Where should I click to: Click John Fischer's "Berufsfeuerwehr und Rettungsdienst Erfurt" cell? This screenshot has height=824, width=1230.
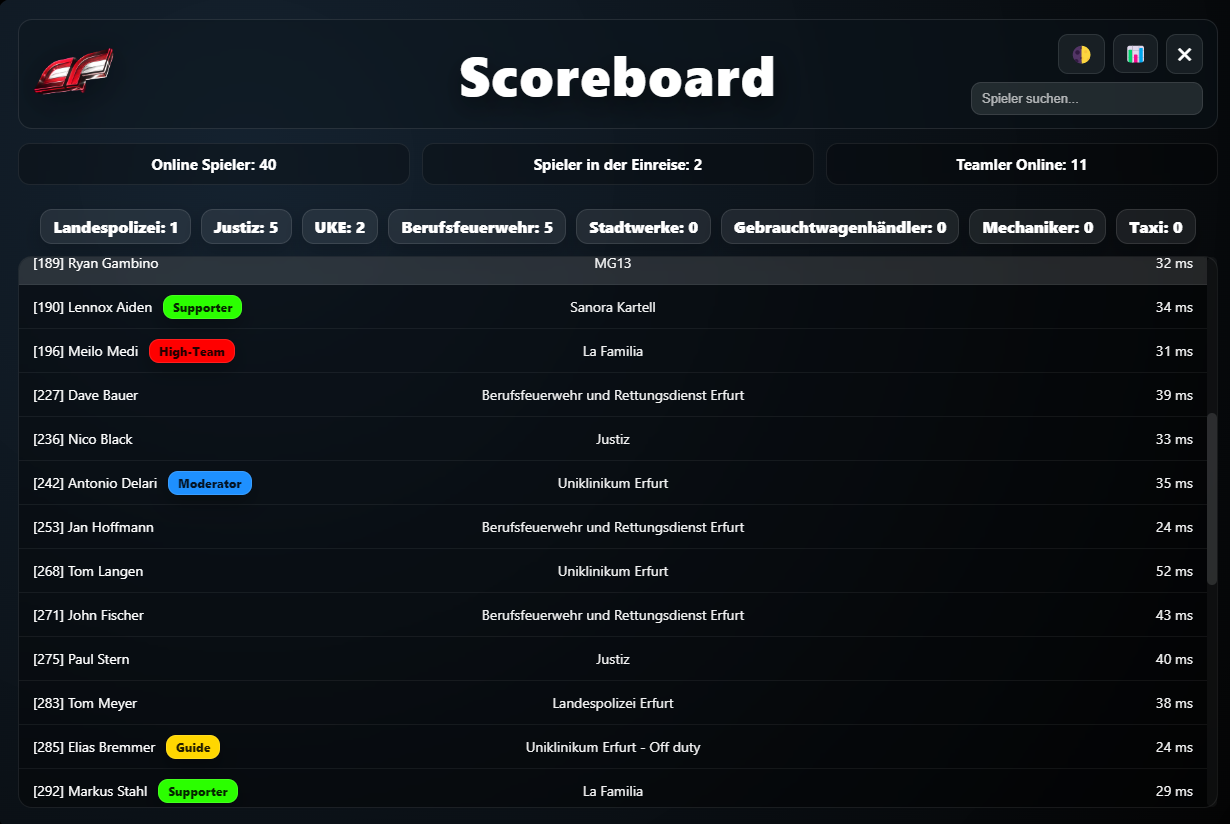pyautogui.click(x=613, y=615)
